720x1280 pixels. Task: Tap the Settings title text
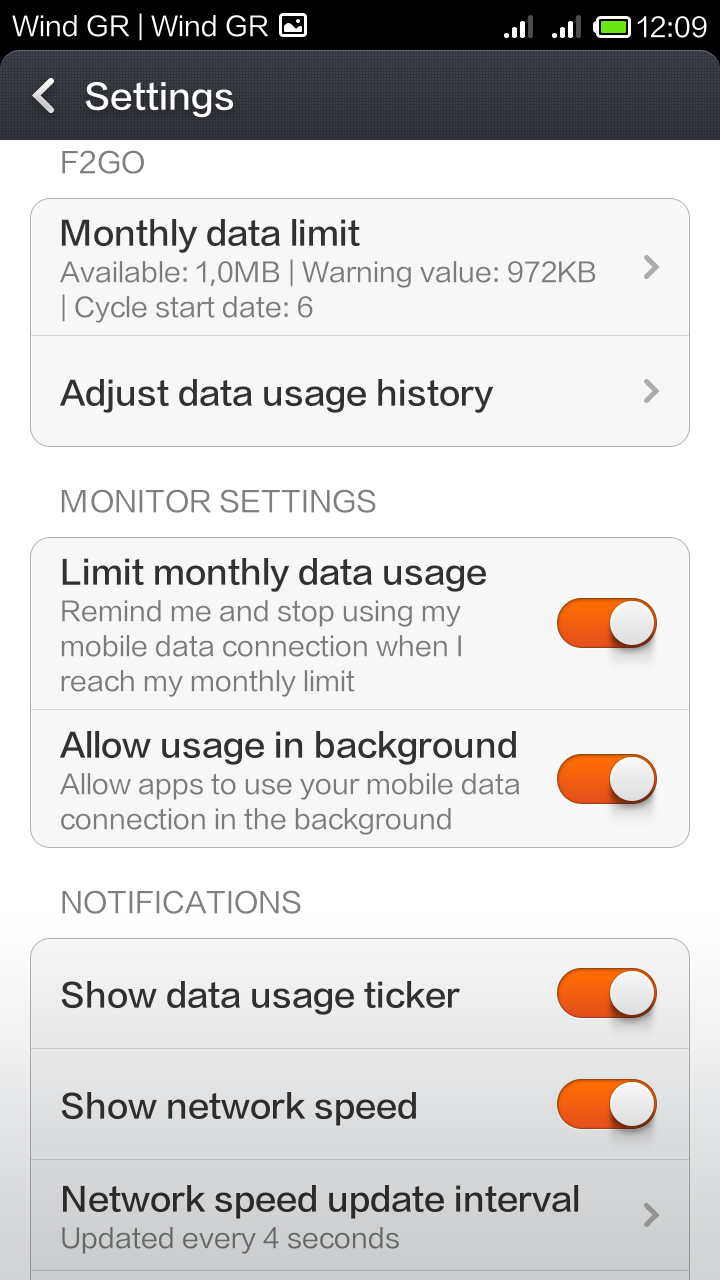point(159,97)
